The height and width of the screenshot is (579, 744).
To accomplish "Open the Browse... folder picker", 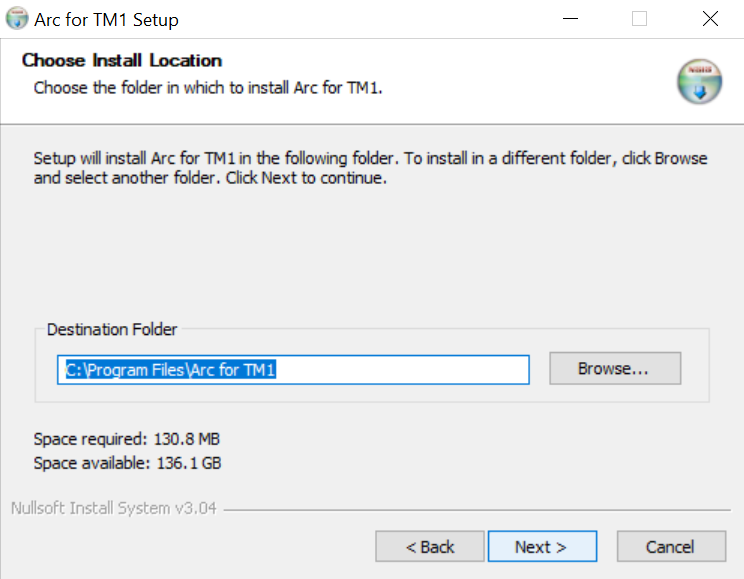I will point(614,368).
